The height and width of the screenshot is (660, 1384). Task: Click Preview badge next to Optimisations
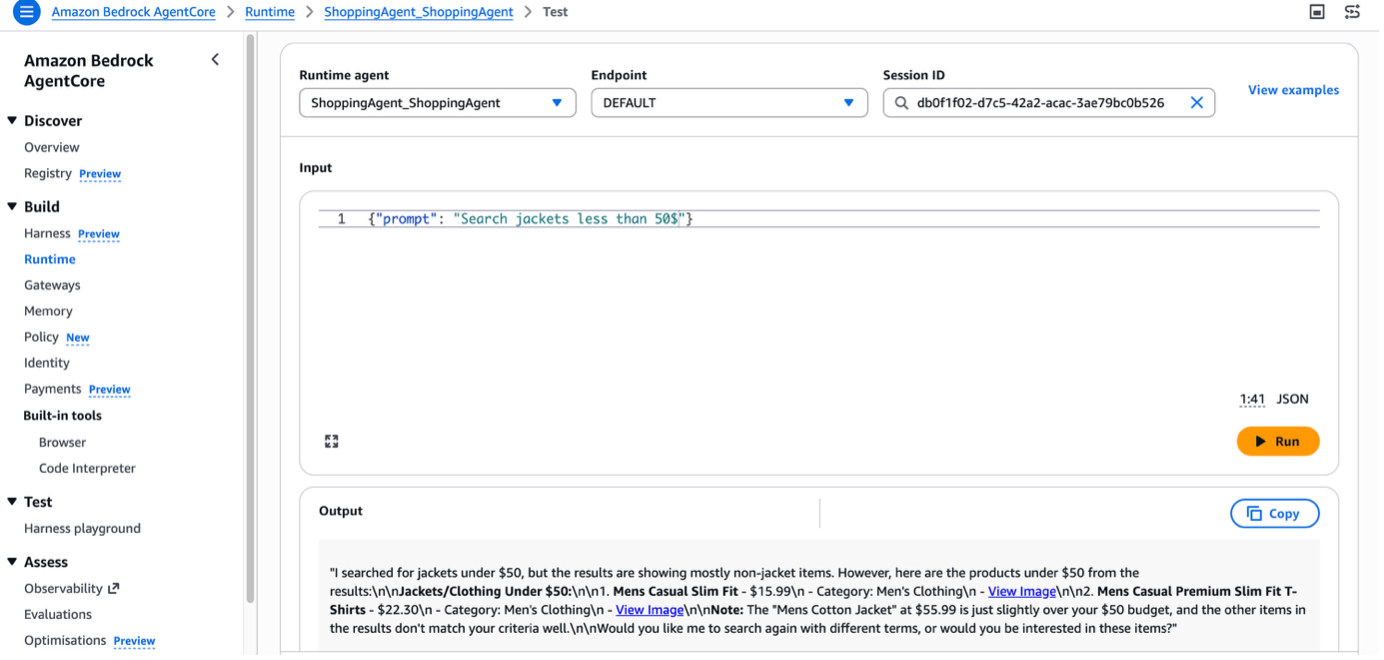coord(134,641)
